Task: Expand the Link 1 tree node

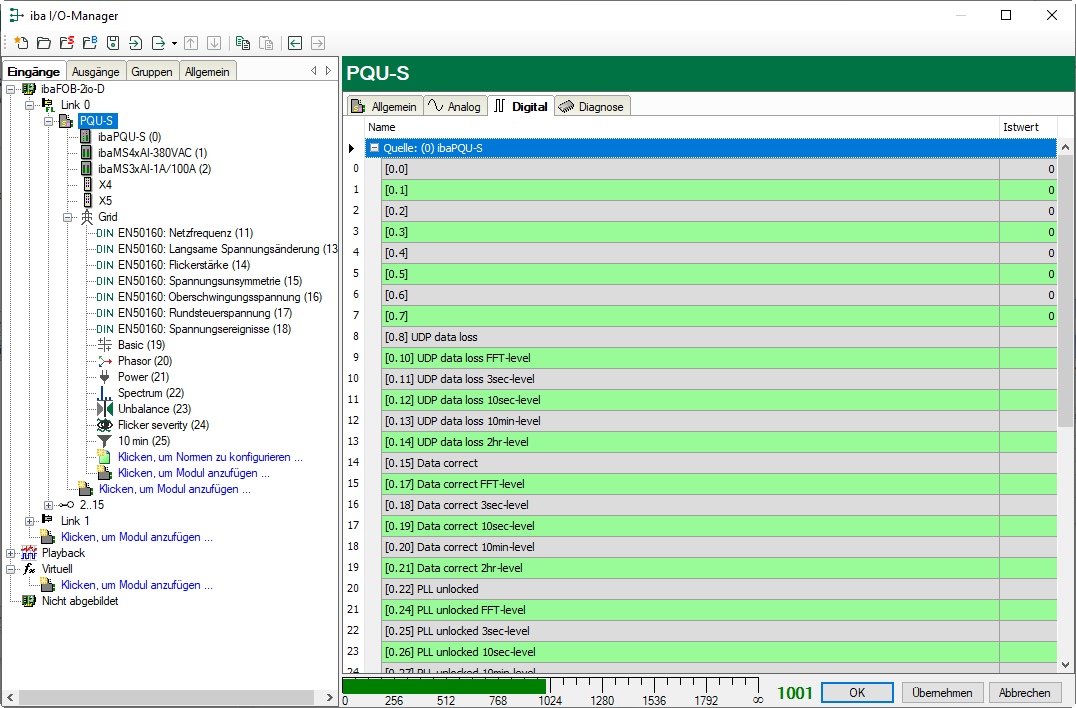Action: coord(29,521)
